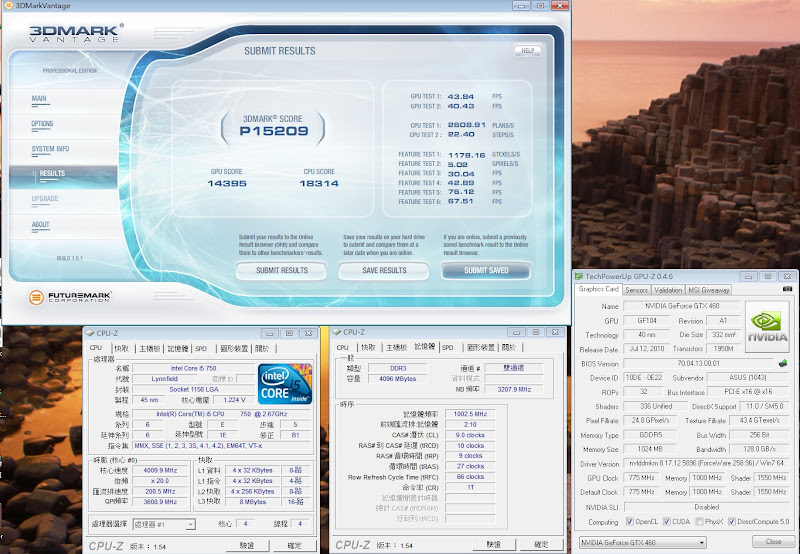The height and width of the screenshot is (554, 800).
Task: Click the 3DMarkVantage title bar icon
Action: tap(8, 6)
